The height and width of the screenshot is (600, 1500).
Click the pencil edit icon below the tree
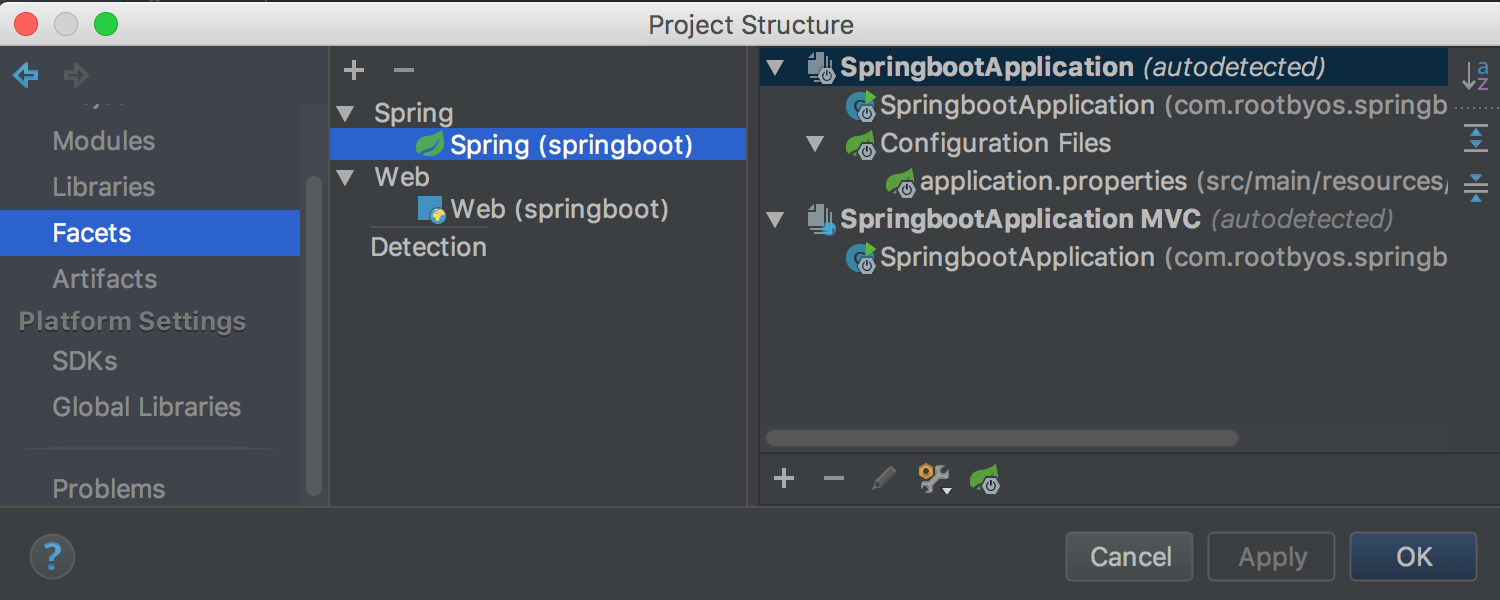[882, 478]
